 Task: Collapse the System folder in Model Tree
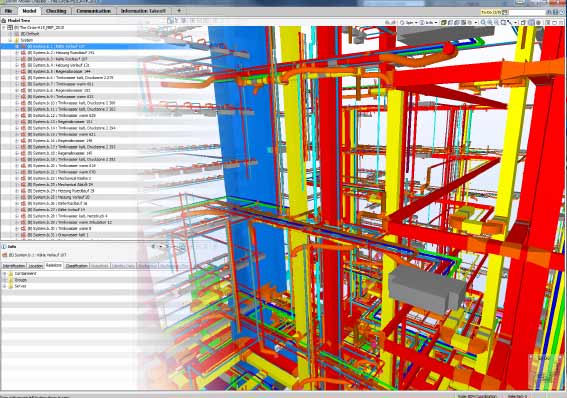(x=10, y=40)
